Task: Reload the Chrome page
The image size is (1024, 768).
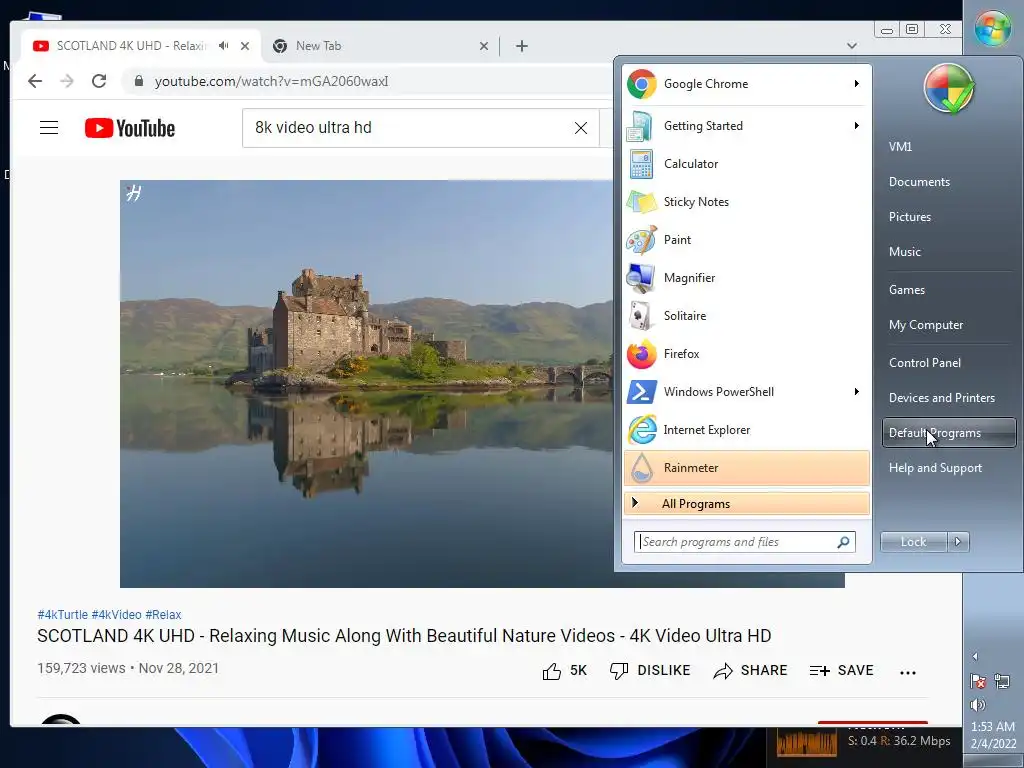Action: point(99,81)
